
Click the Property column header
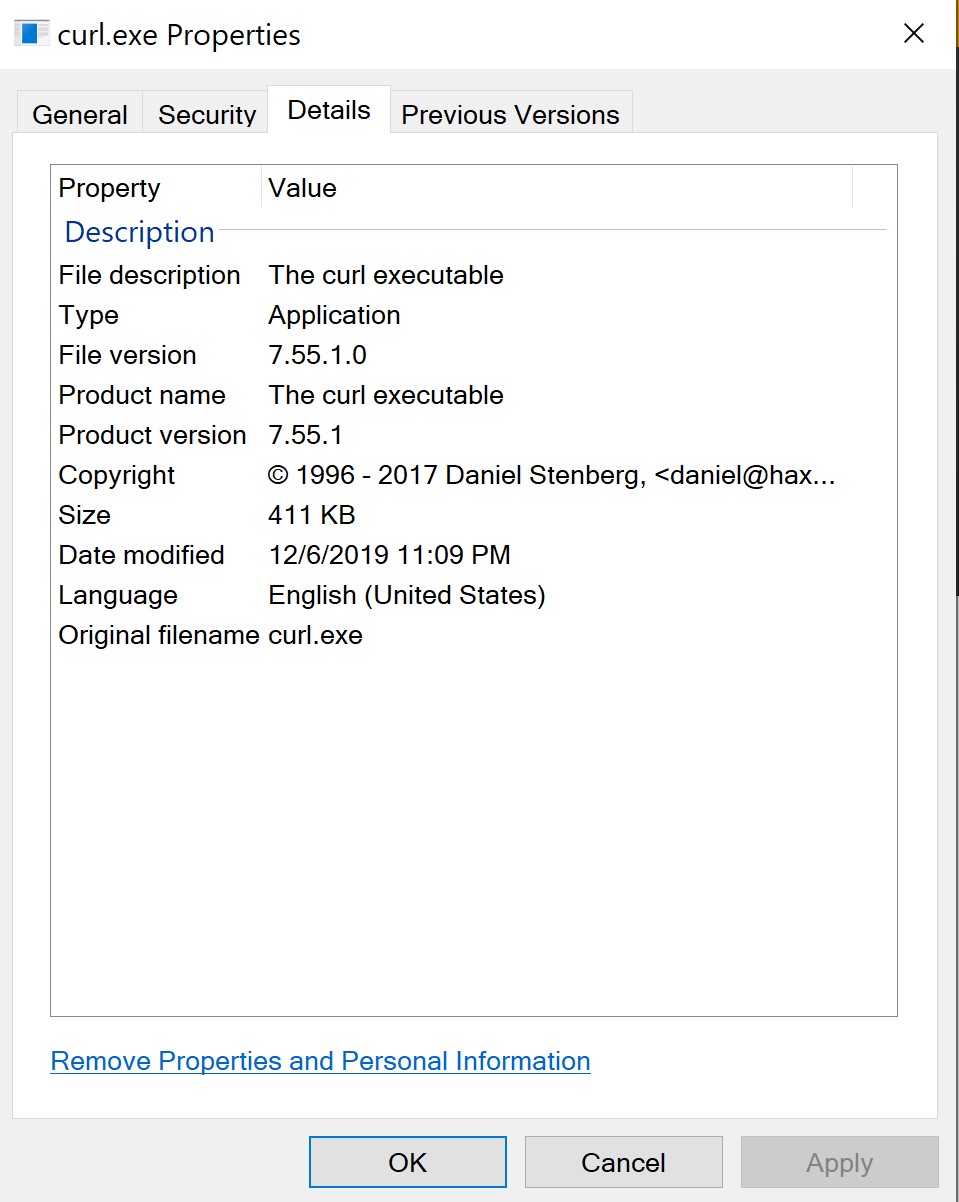point(109,188)
